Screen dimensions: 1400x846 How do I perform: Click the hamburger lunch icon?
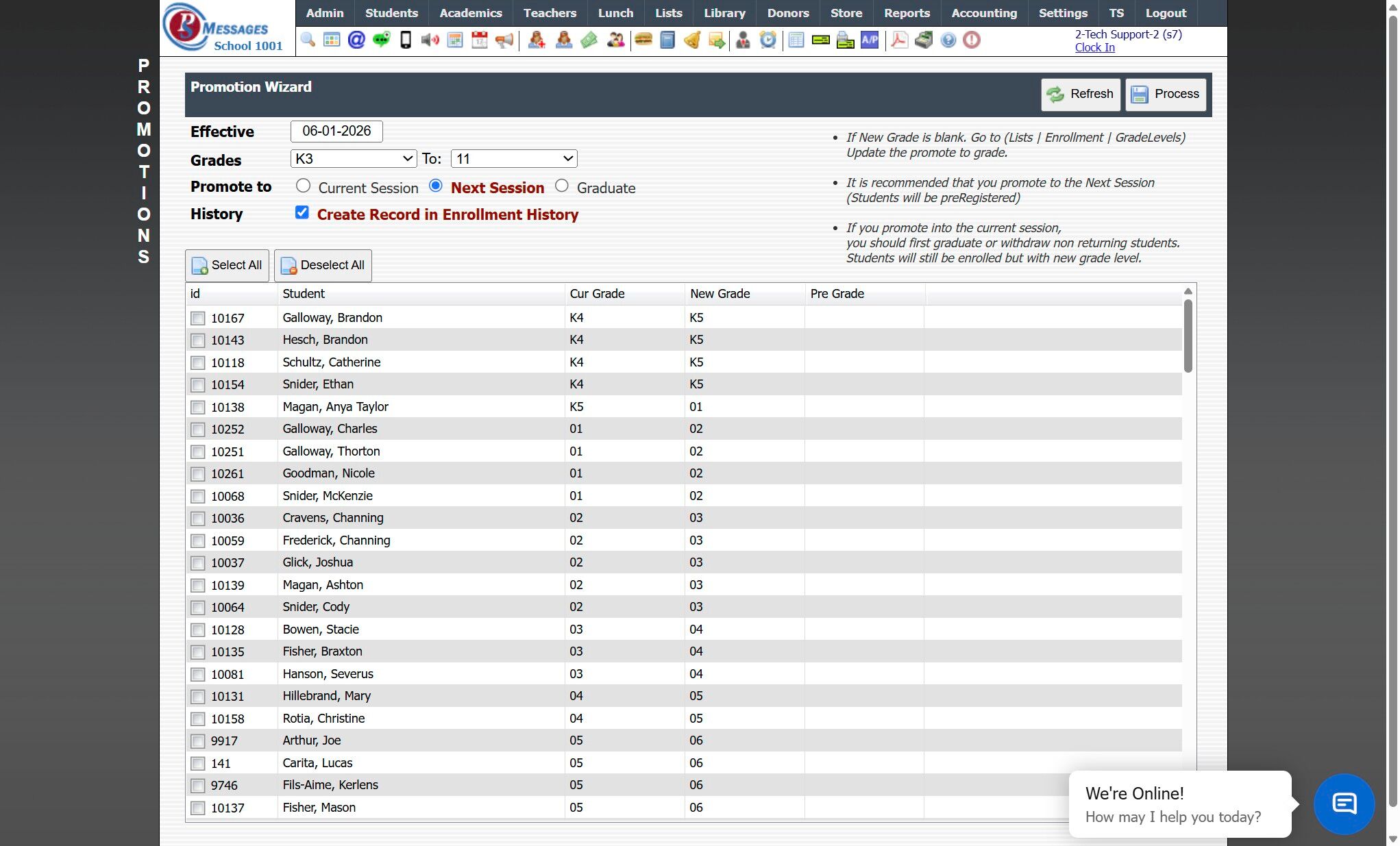tap(643, 40)
